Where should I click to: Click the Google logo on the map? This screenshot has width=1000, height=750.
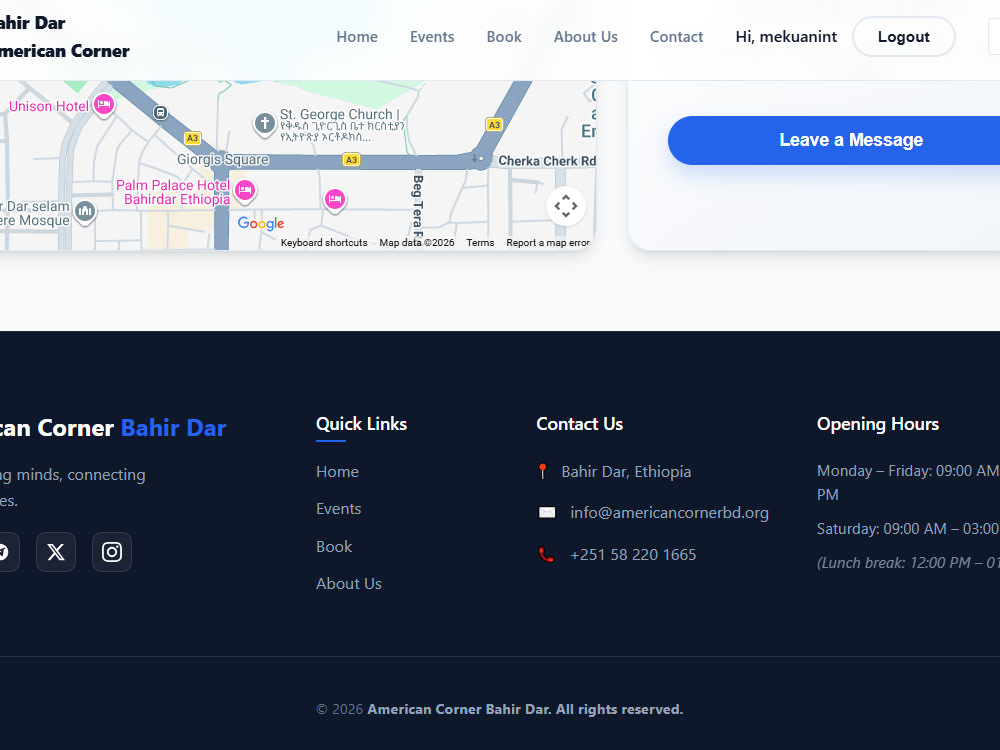[x=261, y=223]
